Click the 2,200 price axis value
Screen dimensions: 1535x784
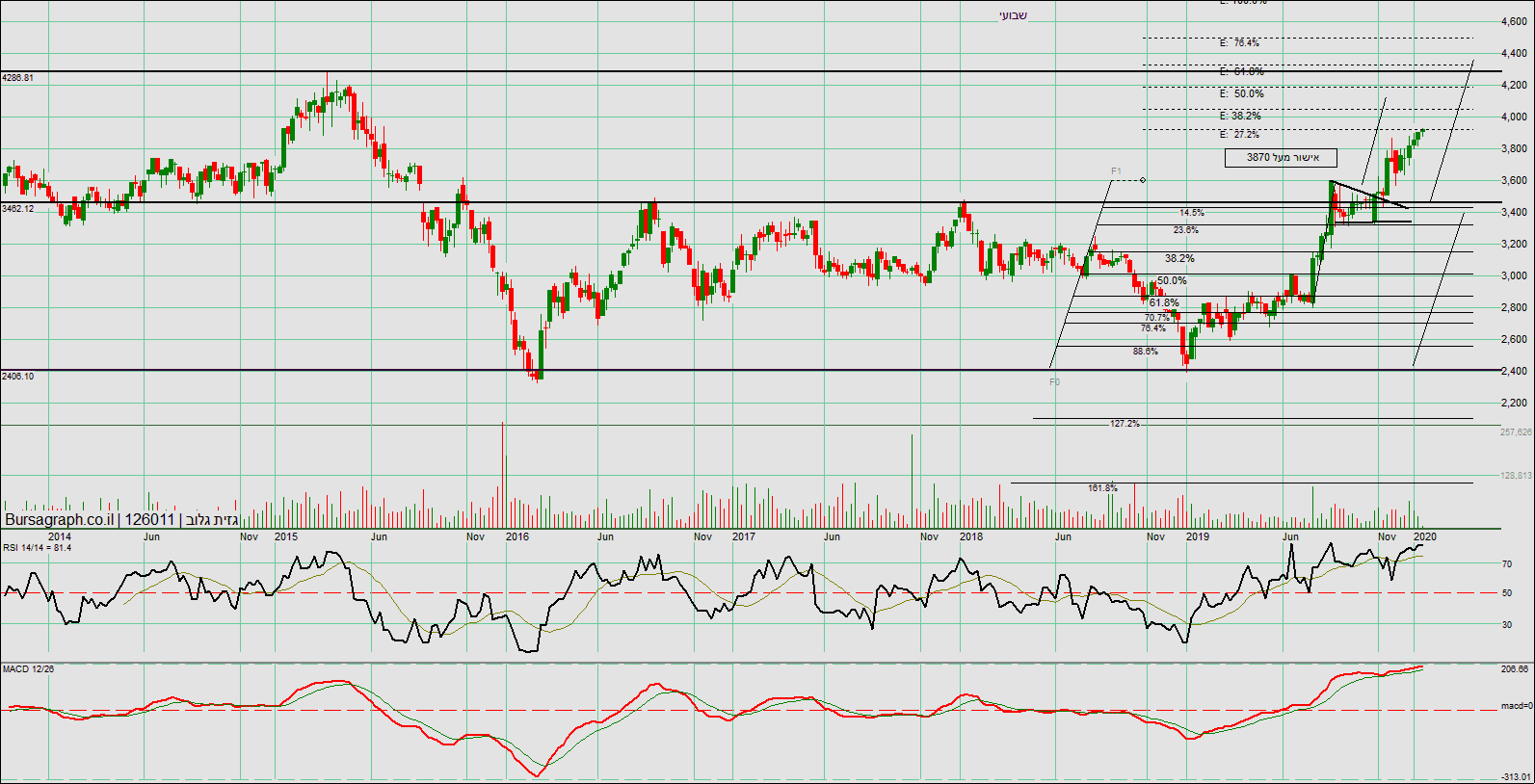pos(1514,403)
